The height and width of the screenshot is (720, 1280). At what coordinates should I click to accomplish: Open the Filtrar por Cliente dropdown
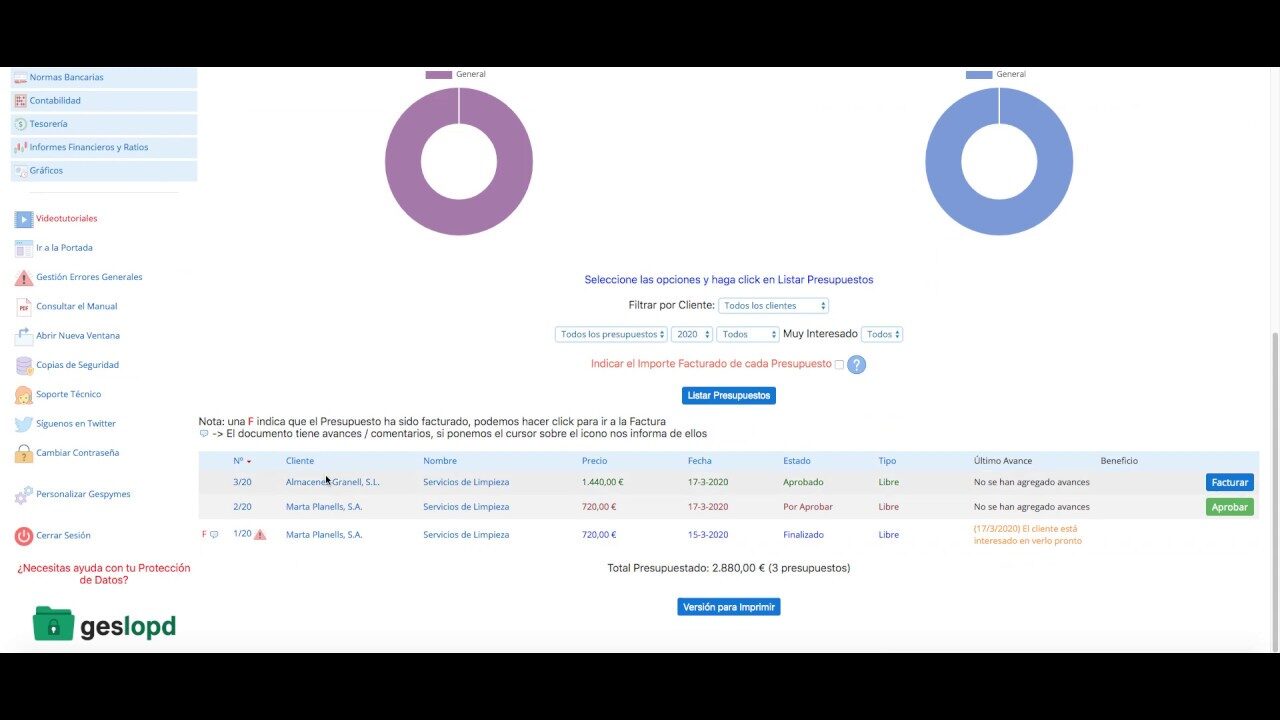(x=773, y=306)
